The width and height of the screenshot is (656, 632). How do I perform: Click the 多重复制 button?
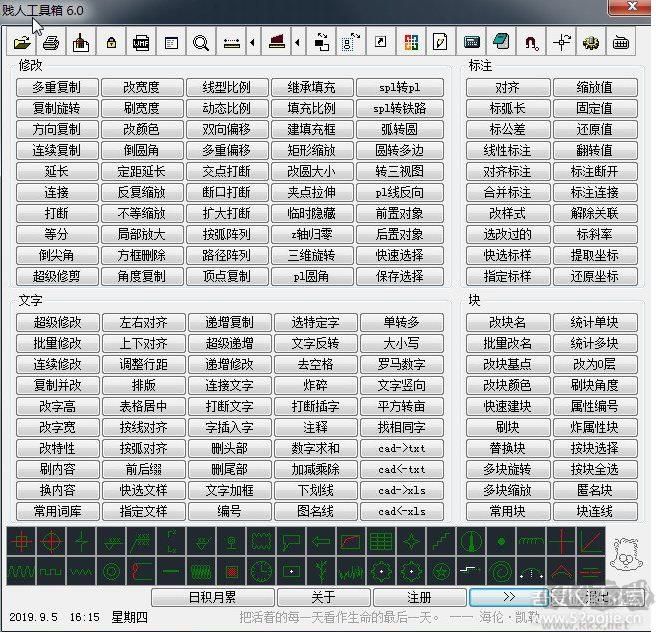(57, 87)
